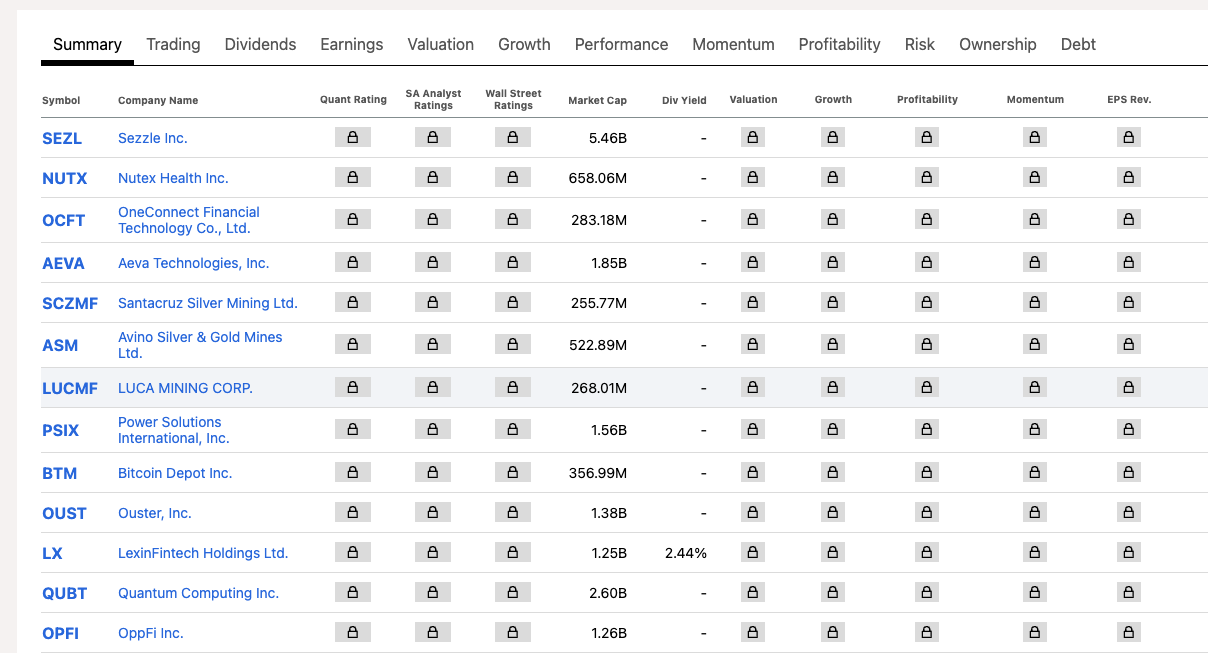Switch to the Ownership tab
1208x653 pixels.
[998, 44]
